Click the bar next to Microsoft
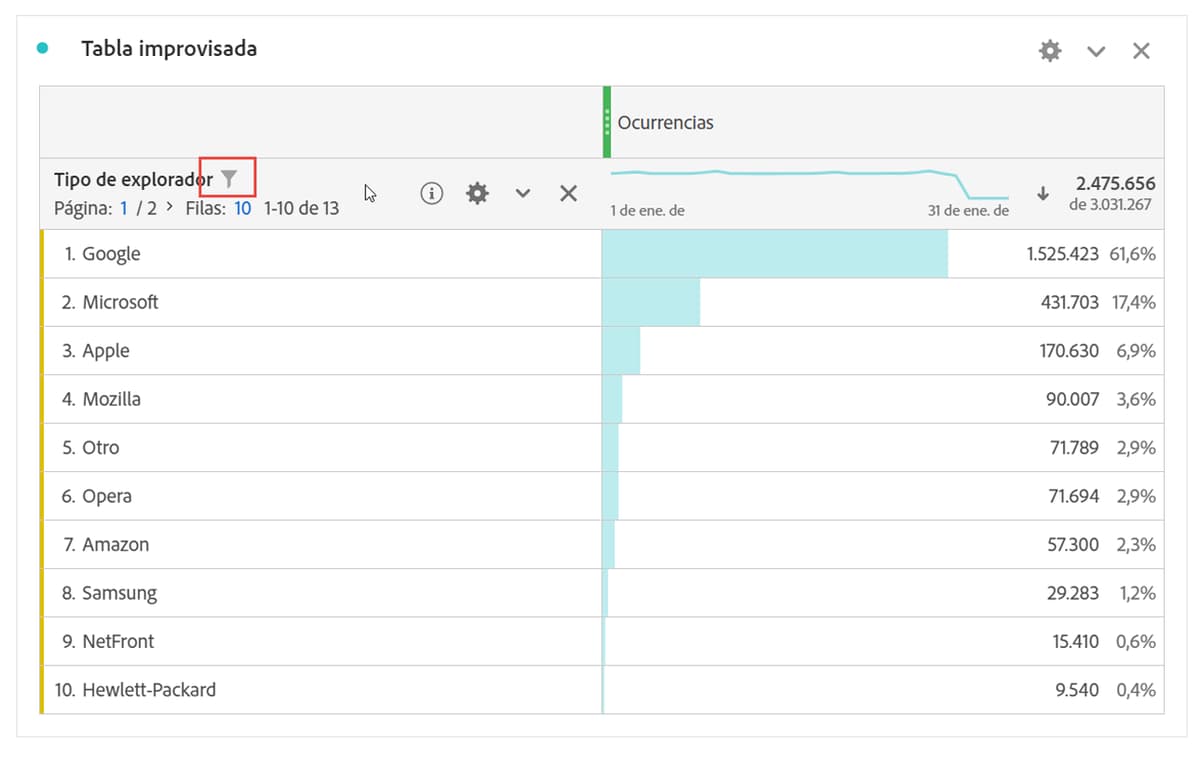This screenshot has height=757, width=1200. coord(650,301)
